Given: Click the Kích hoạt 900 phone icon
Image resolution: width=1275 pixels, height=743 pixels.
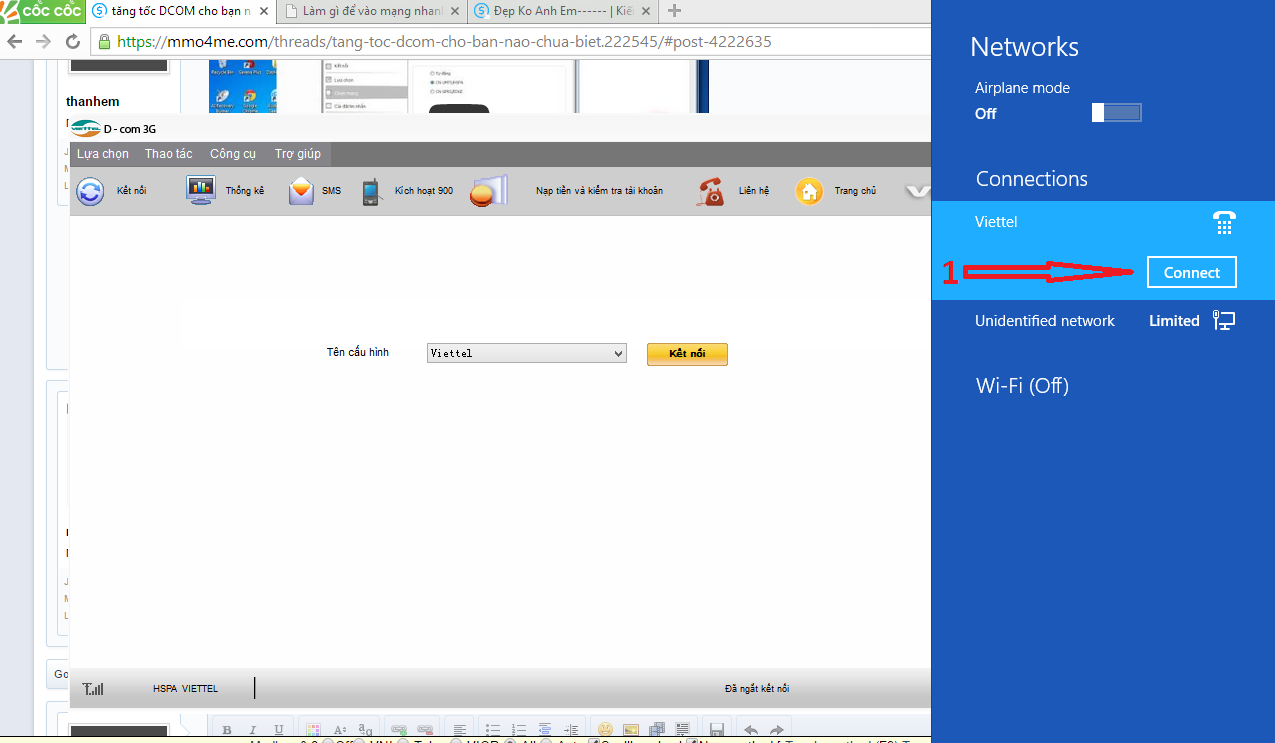Looking at the screenshot, I should point(371,191).
